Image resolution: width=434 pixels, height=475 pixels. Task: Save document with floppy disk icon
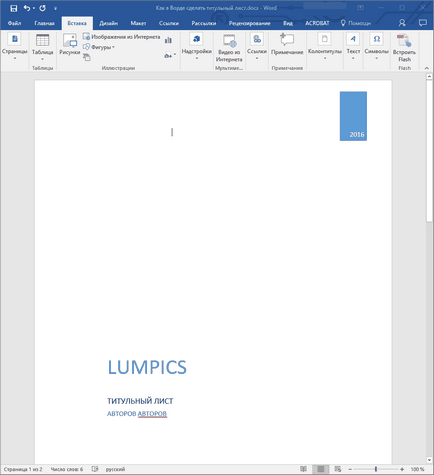(14, 8)
